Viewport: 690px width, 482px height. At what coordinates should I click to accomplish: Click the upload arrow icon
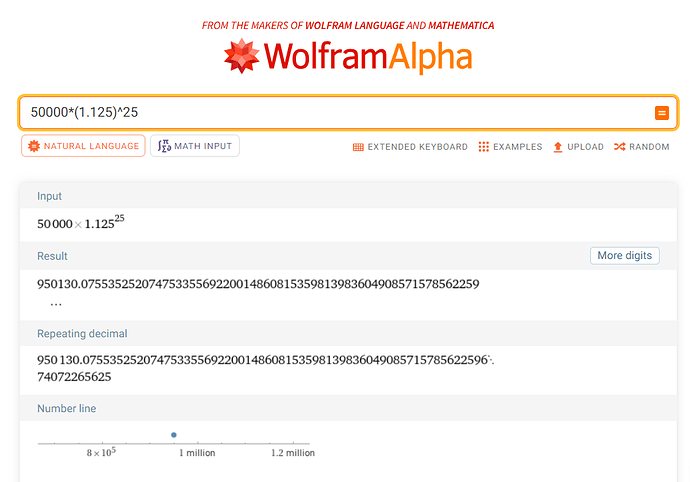point(558,147)
